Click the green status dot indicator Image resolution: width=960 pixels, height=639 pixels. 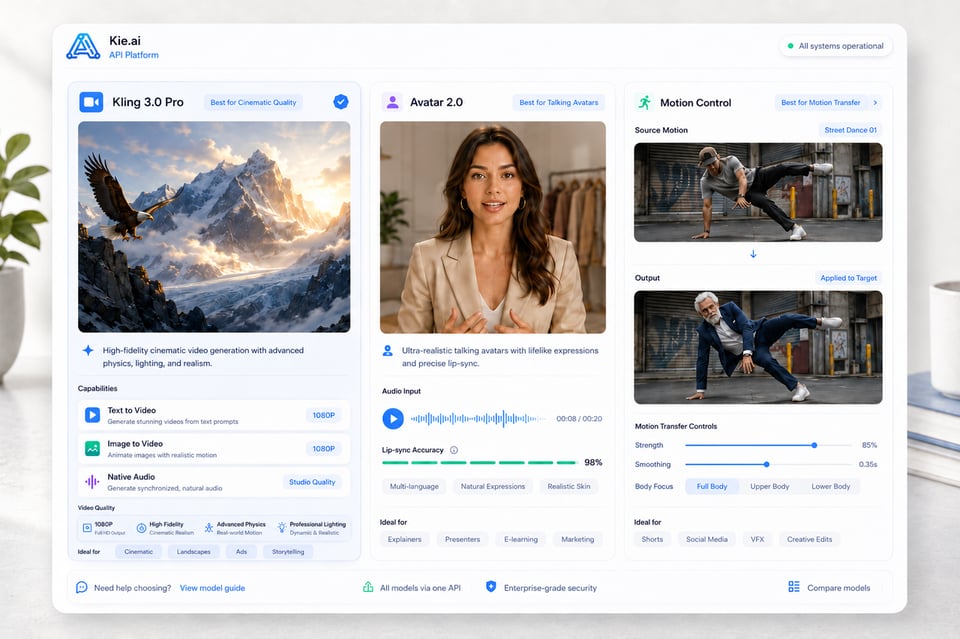click(x=790, y=46)
